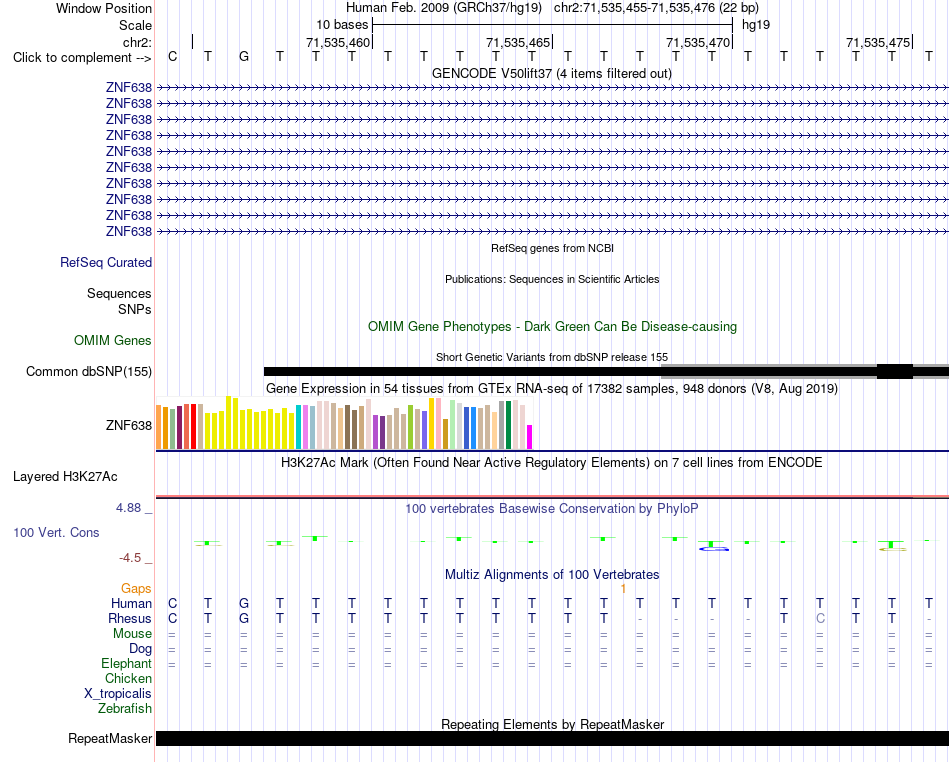The width and height of the screenshot is (950, 762).
Task: Open the OMIM Genes track label
Action: [113, 340]
